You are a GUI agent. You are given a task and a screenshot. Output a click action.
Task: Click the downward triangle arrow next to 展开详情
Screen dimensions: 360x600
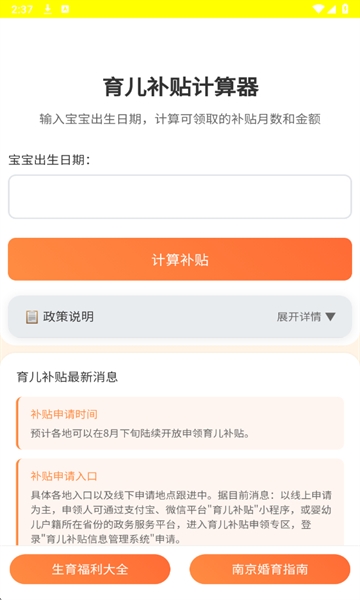(x=331, y=316)
